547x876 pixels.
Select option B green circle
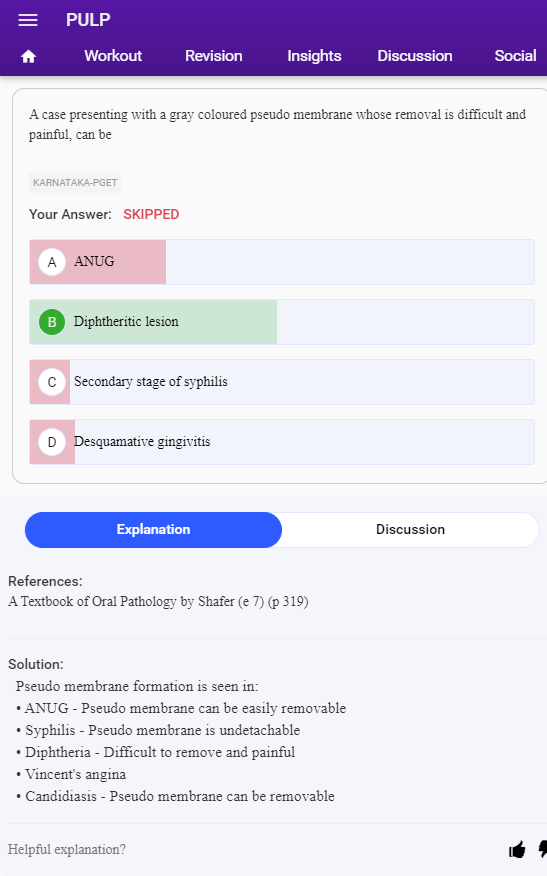[x=52, y=322]
